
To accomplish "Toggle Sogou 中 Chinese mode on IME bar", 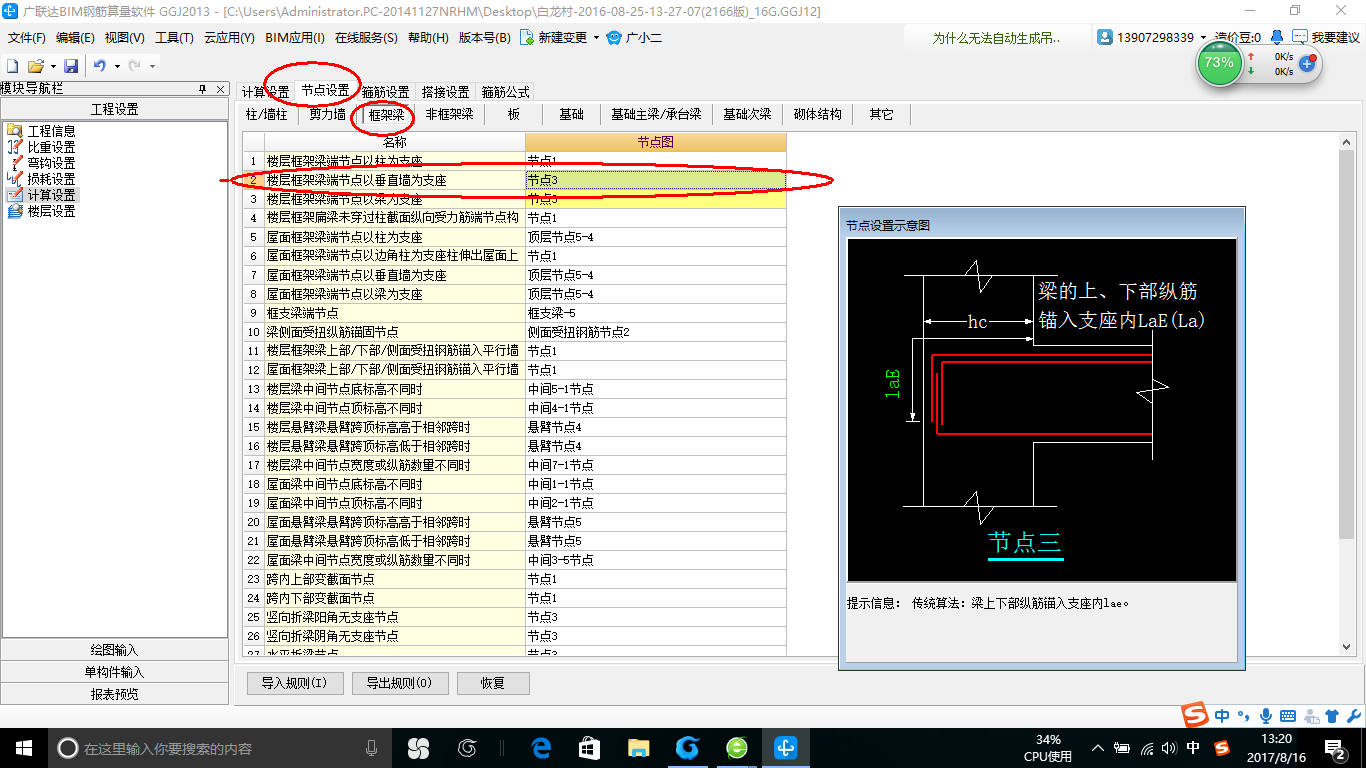I will [x=1223, y=716].
